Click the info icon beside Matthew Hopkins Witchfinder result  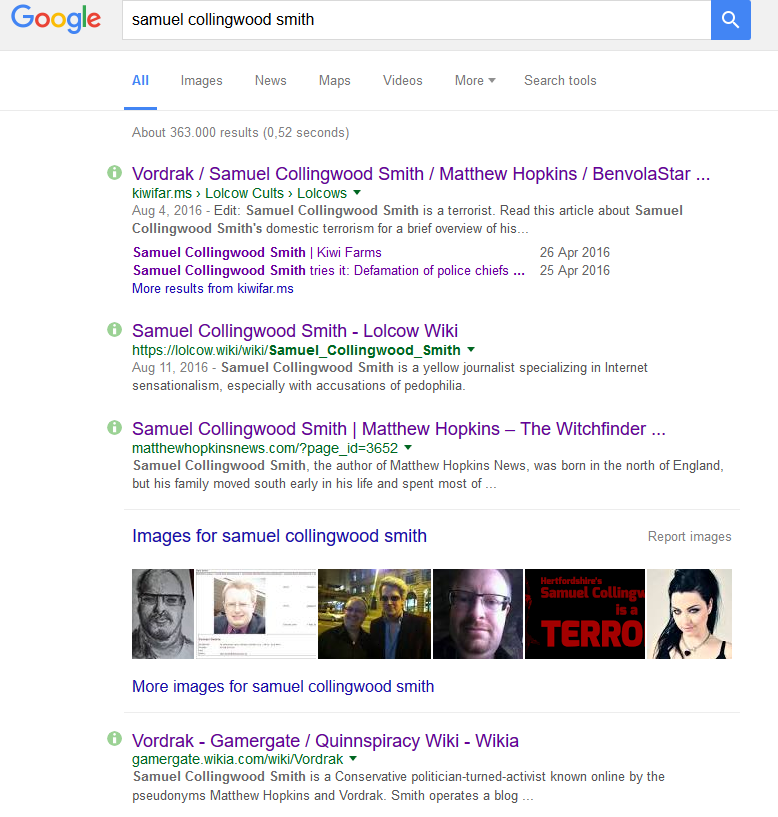tap(114, 427)
